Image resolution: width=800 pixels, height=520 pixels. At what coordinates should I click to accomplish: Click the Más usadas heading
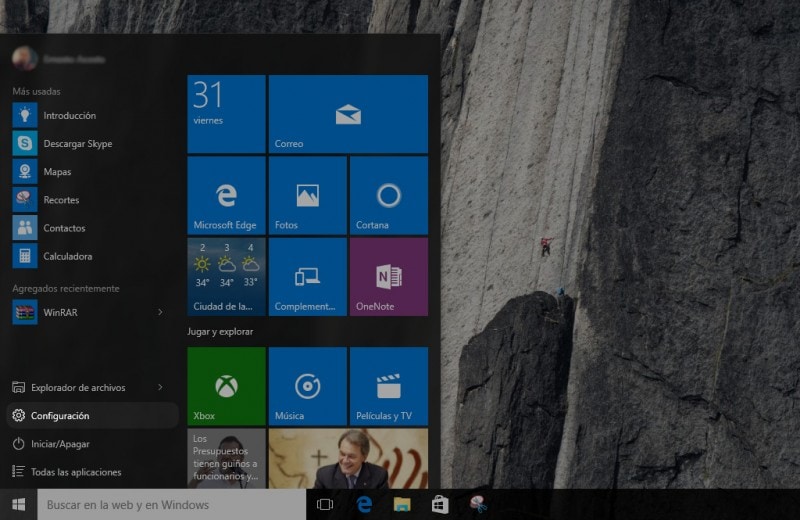(36, 91)
